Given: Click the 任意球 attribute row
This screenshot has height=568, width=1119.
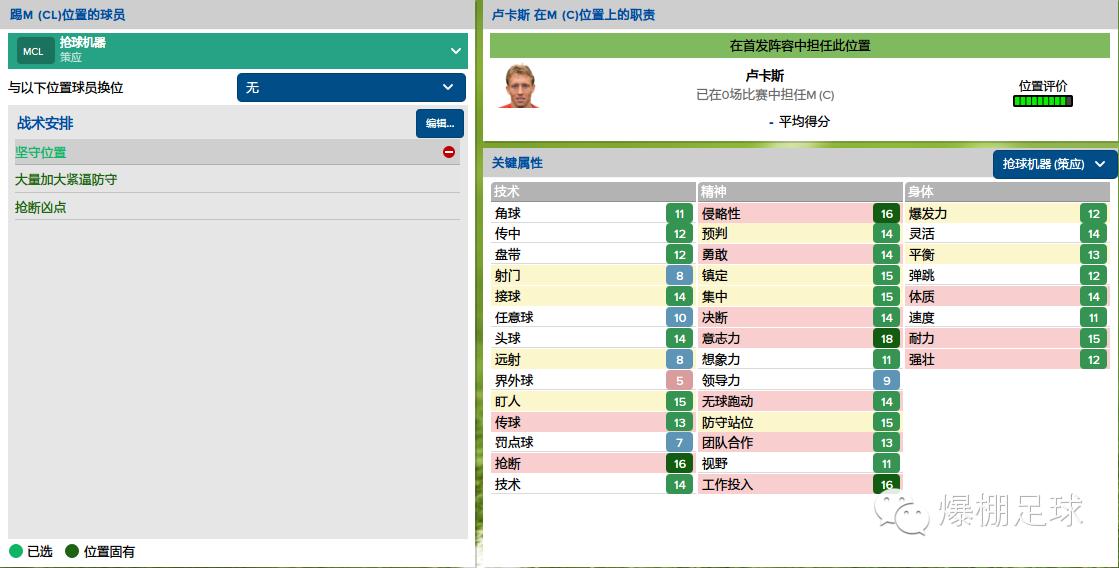Looking at the screenshot, I should 592,318.
